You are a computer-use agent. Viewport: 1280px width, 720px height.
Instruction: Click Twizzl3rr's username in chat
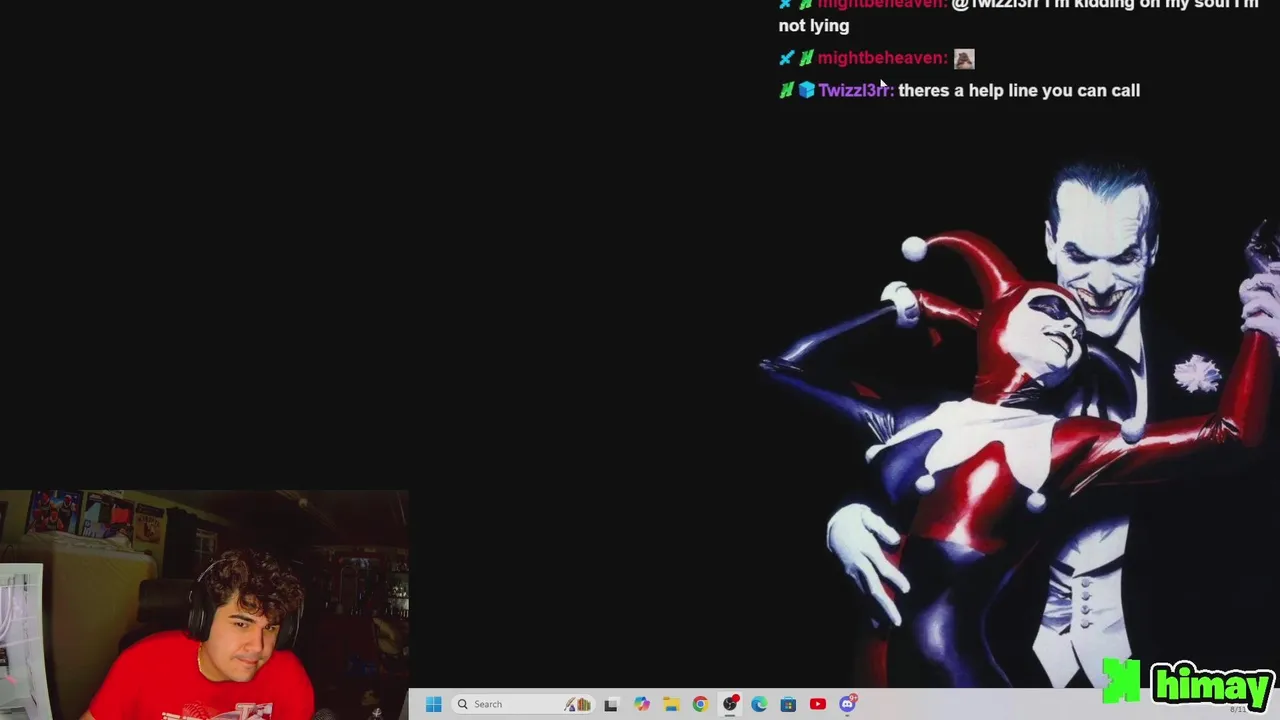click(x=856, y=90)
